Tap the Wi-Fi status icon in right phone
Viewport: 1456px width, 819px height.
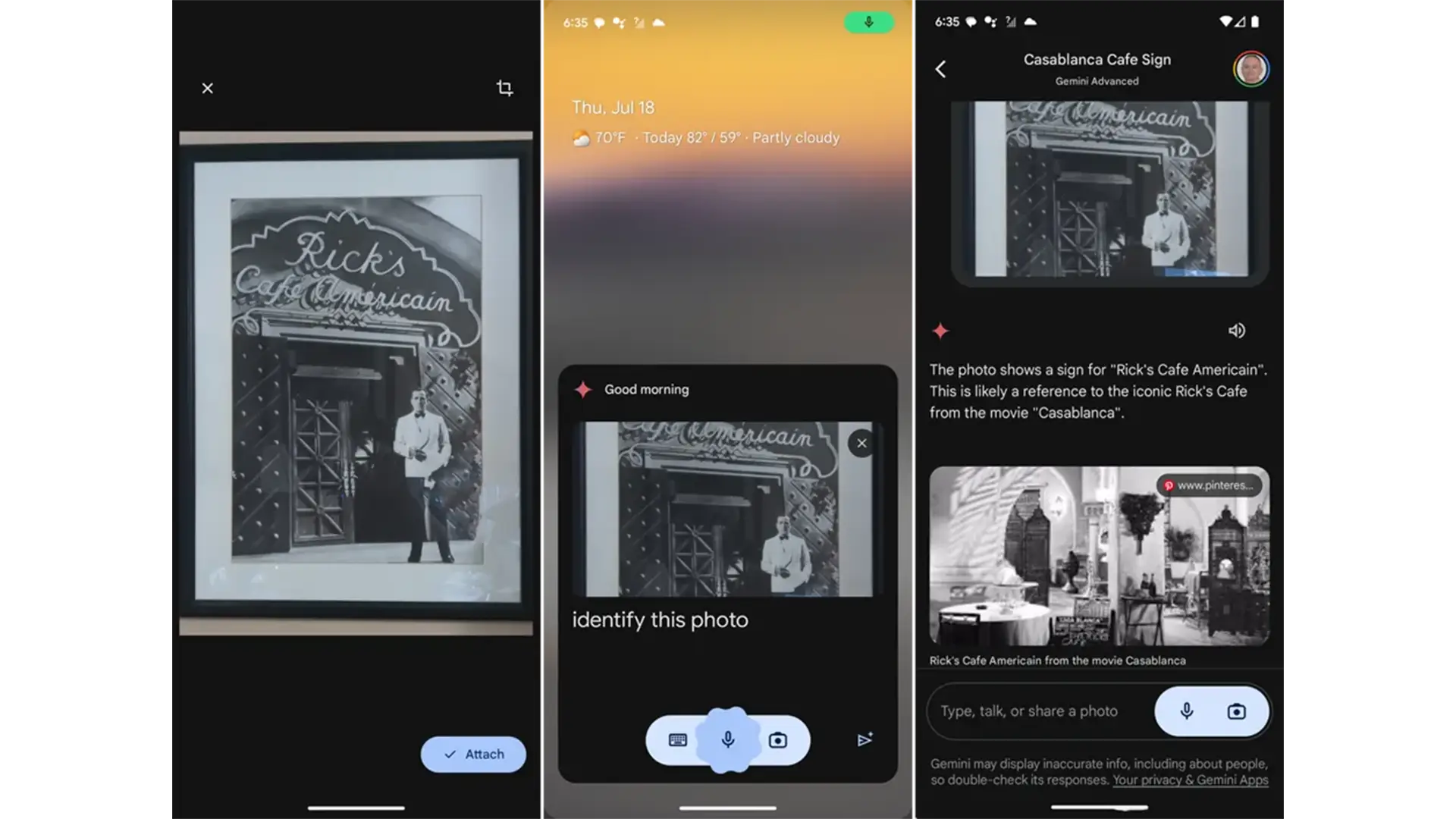click(1225, 22)
